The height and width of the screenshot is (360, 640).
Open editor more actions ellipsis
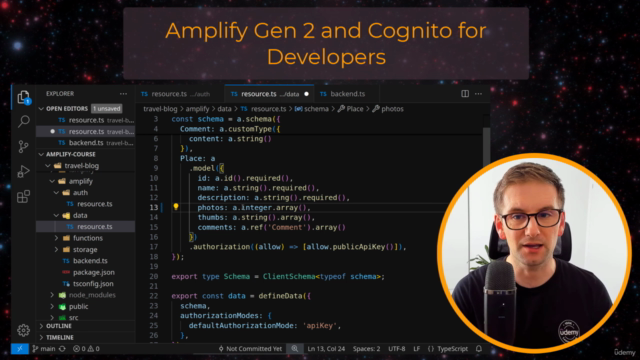[478, 94]
